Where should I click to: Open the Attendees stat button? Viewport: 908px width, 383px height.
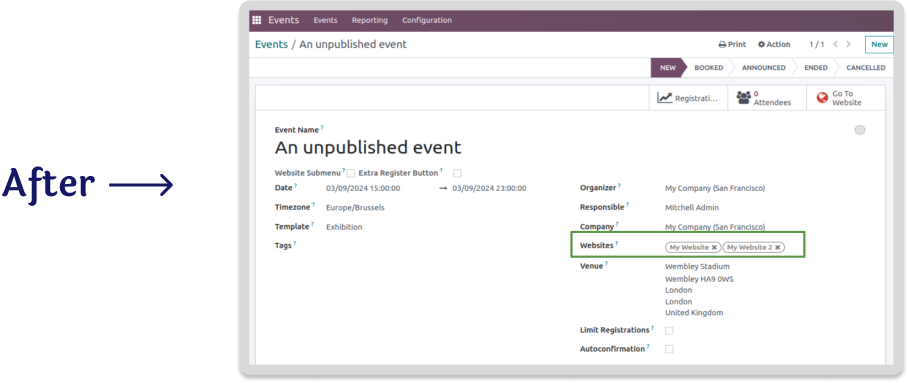tap(767, 98)
